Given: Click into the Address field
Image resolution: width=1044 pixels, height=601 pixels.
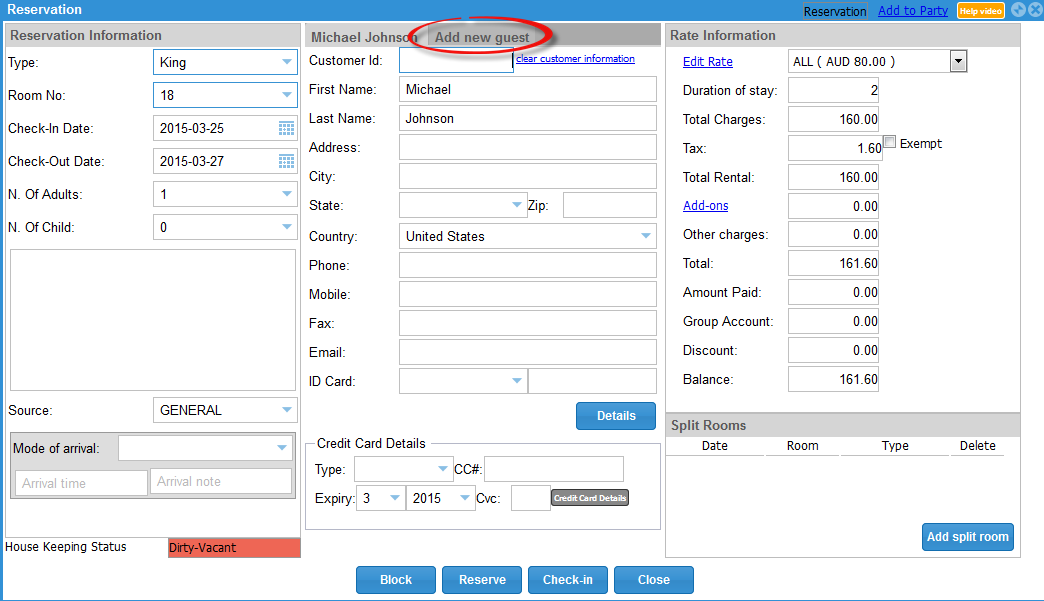Looking at the screenshot, I should point(527,147).
